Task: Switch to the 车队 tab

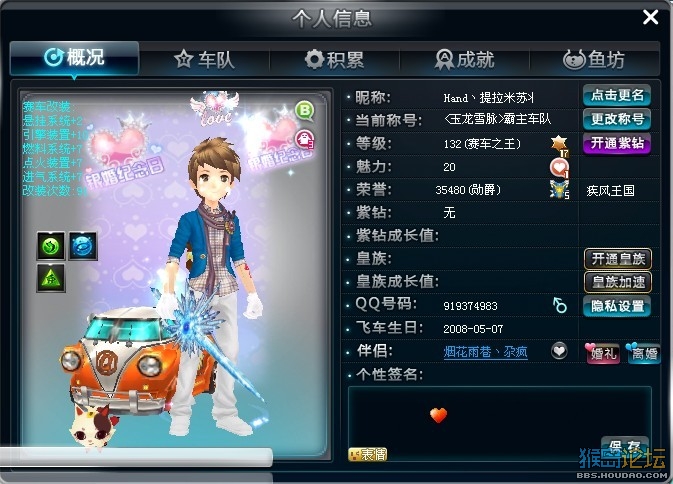Action: coord(205,60)
